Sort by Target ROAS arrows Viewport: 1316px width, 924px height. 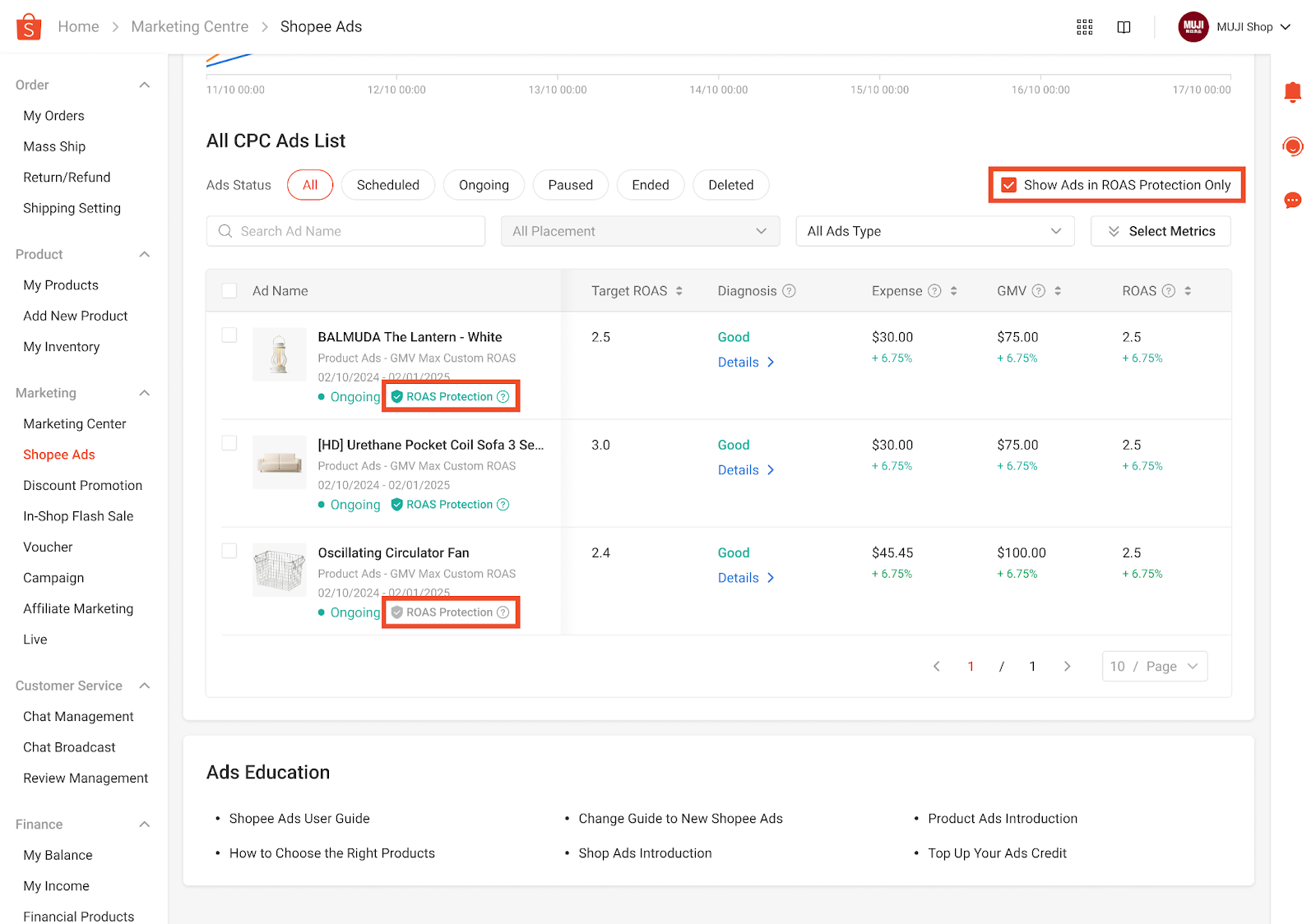[679, 291]
